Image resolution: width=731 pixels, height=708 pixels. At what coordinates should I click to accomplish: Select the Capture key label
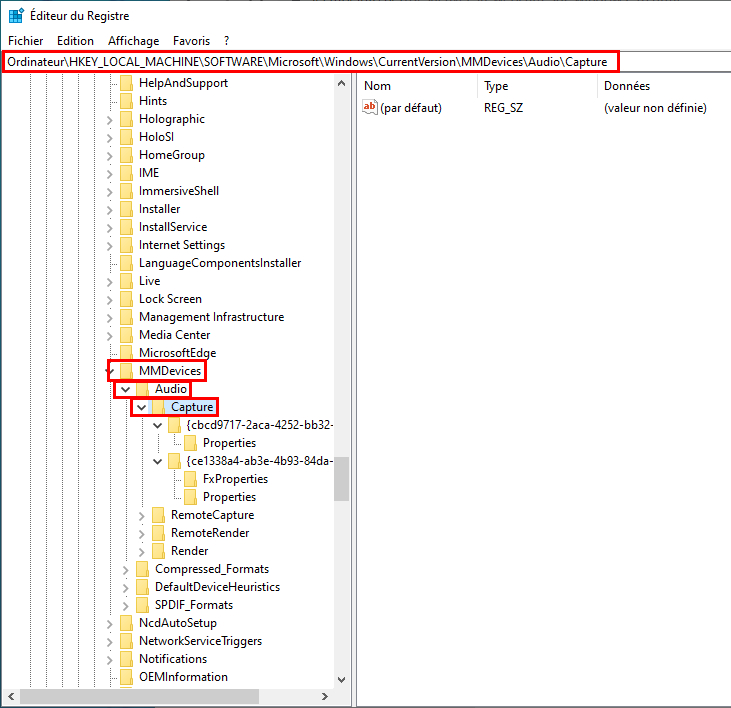tap(192, 407)
